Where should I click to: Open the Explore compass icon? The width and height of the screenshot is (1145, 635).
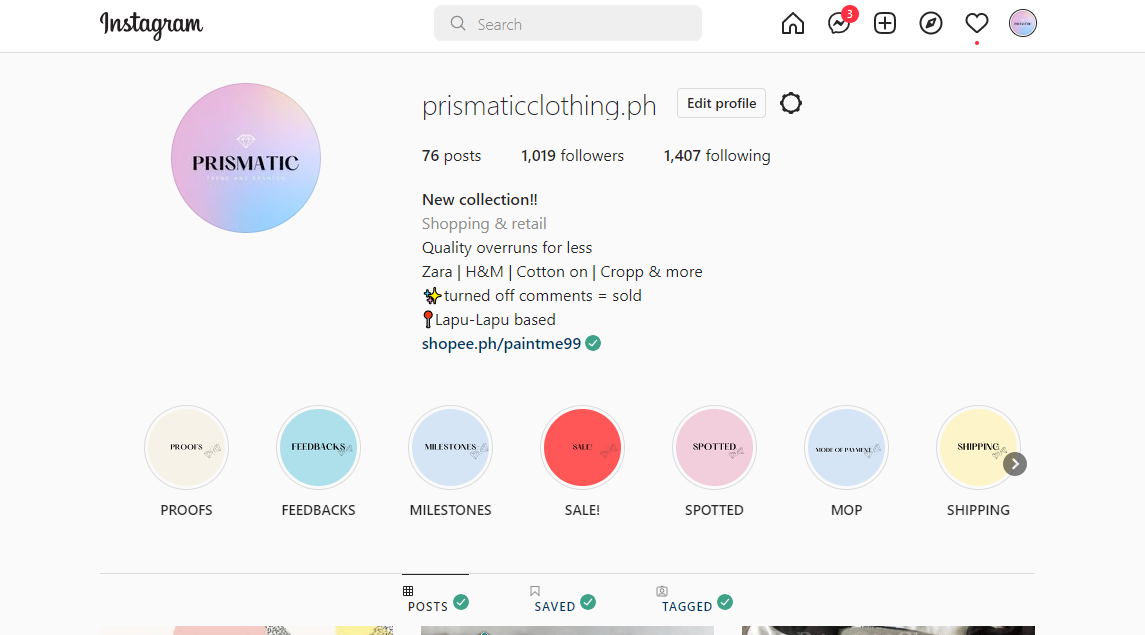[931, 24]
